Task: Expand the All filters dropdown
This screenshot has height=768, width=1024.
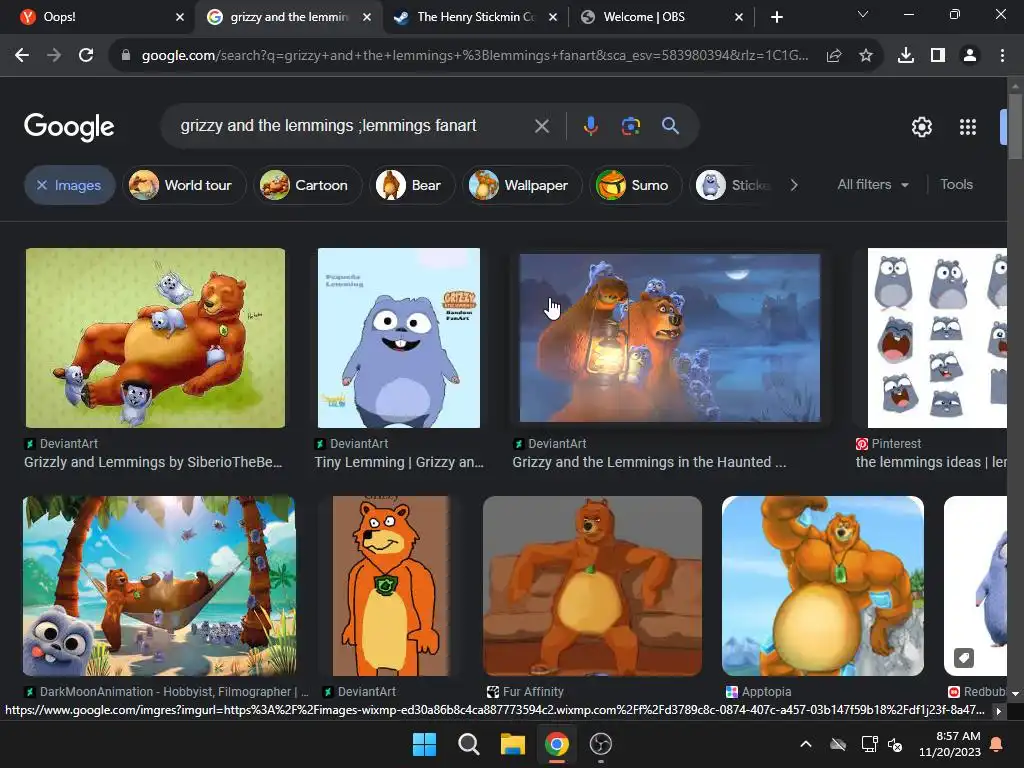Action: [873, 185]
